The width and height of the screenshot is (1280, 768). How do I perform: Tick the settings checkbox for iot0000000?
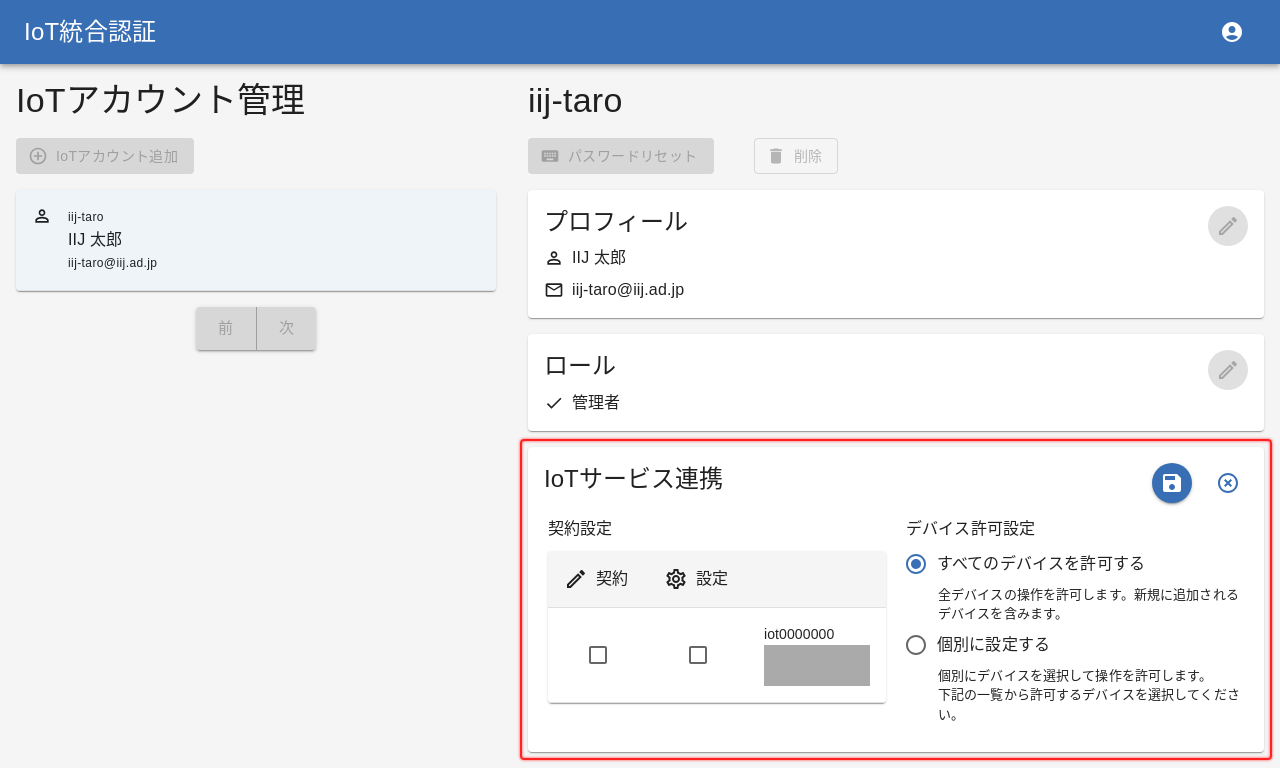698,655
